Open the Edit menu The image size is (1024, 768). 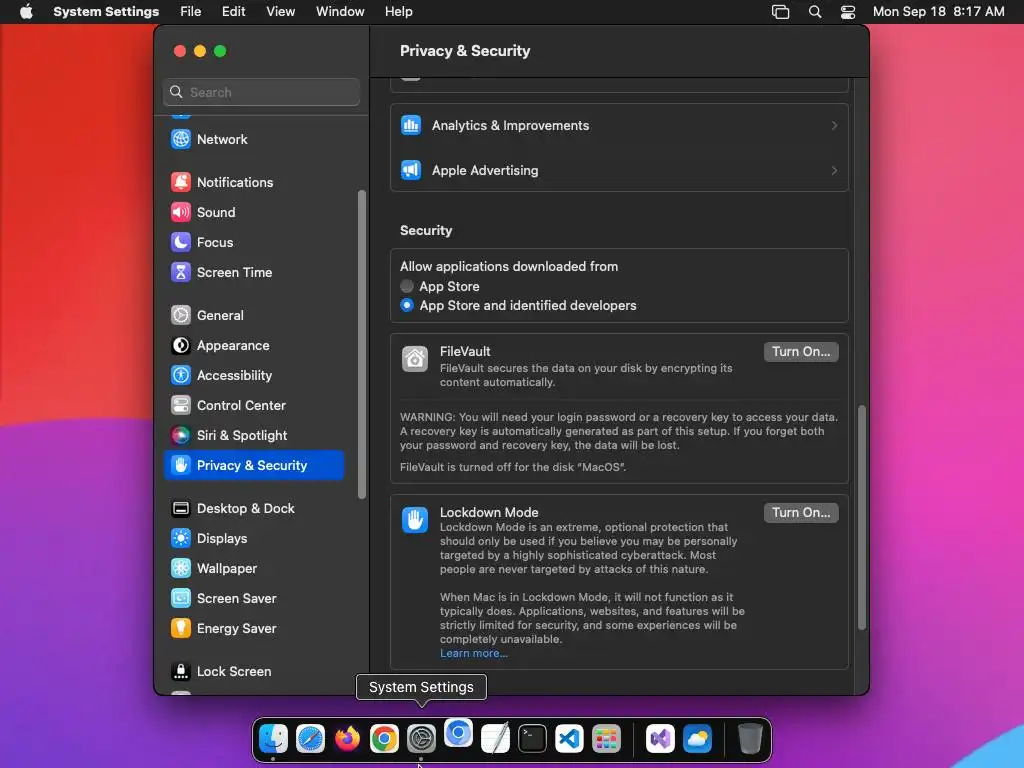click(233, 12)
